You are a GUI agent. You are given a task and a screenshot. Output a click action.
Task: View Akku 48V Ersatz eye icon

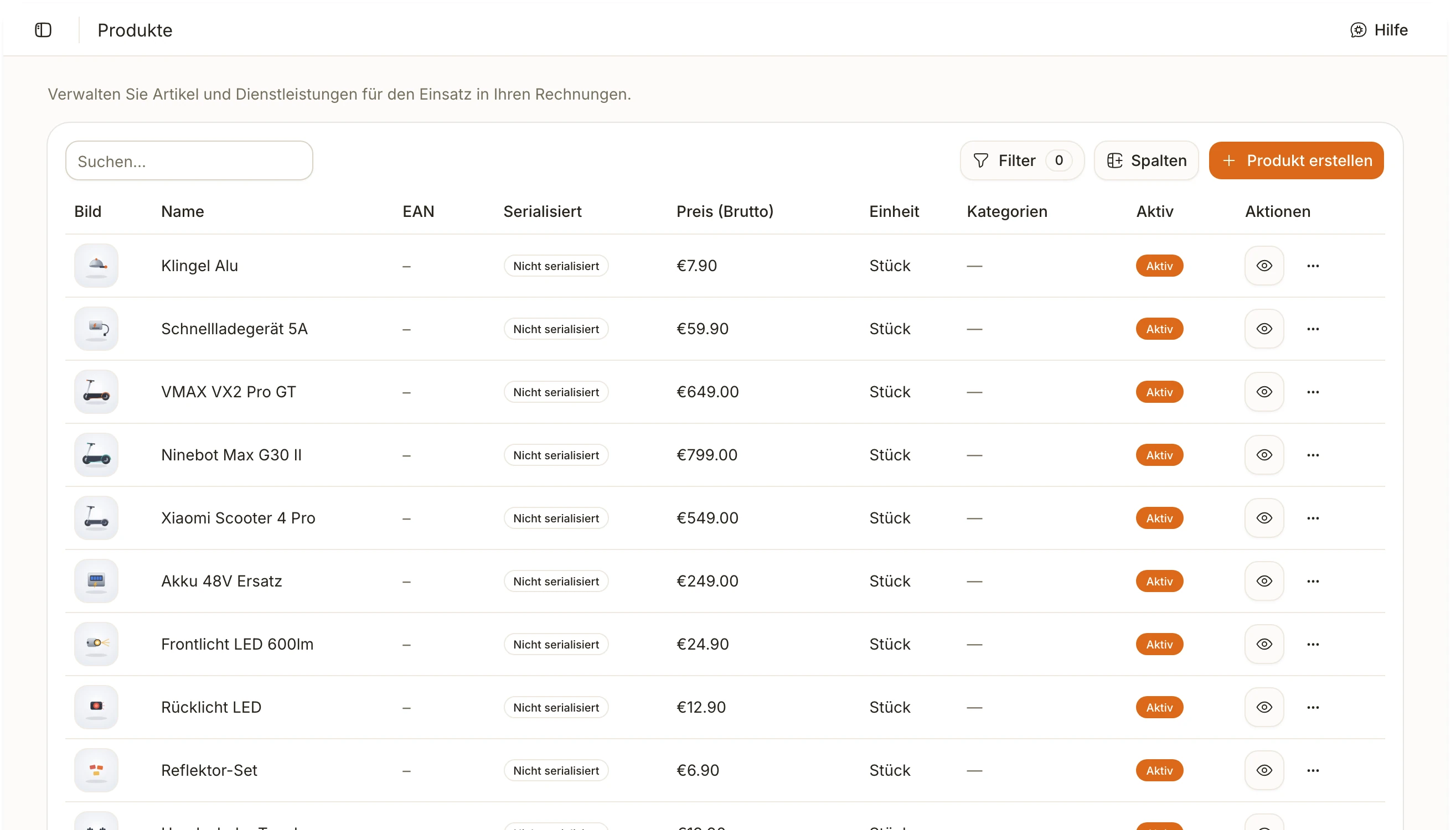pyautogui.click(x=1263, y=581)
